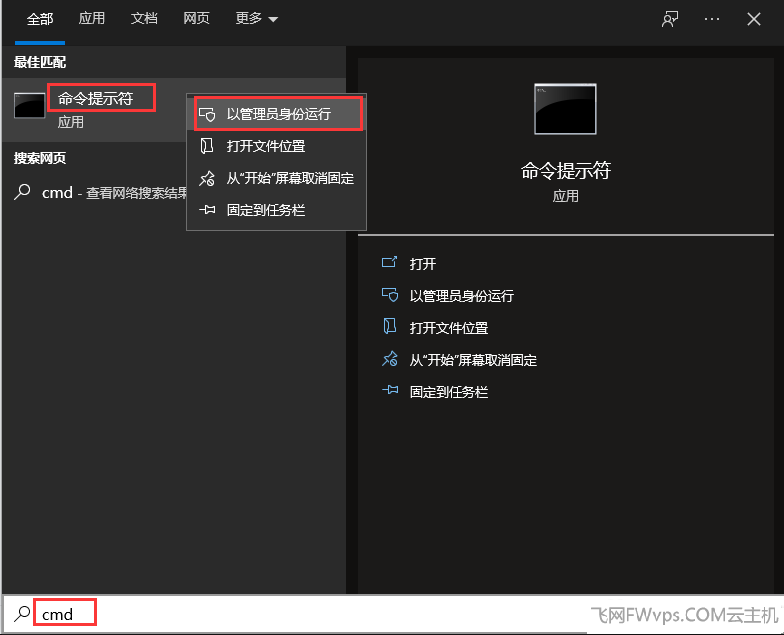Click the command prompt icon in best match

coord(30,106)
